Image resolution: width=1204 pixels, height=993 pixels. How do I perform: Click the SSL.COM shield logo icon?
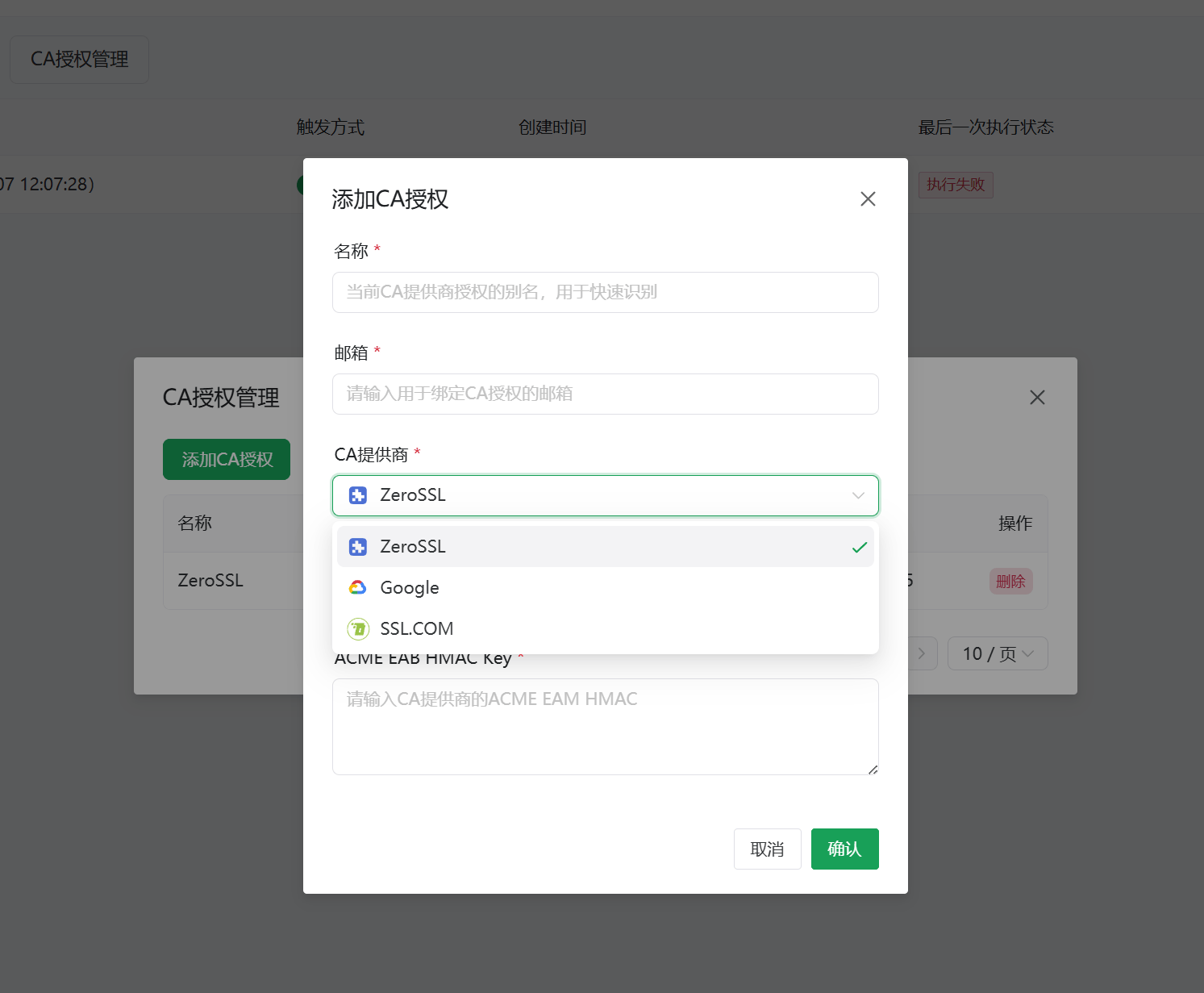click(357, 628)
